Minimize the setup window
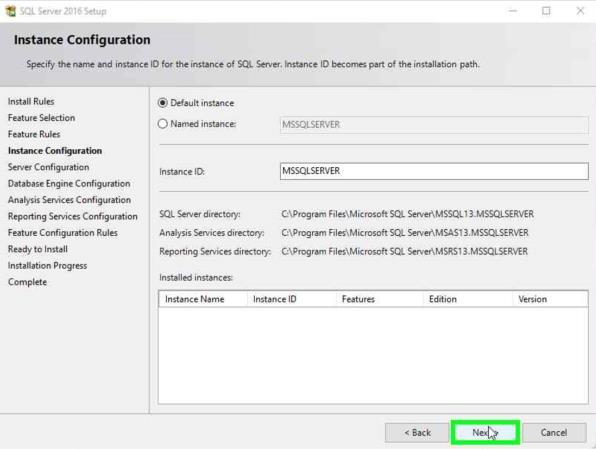The image size is (596, 449). click(513, 11)
